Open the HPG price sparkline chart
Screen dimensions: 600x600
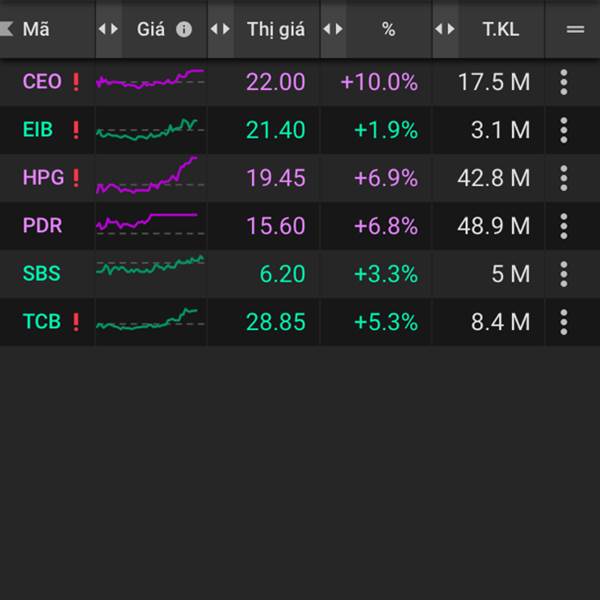pyautogui.click(x=150, y=175)
